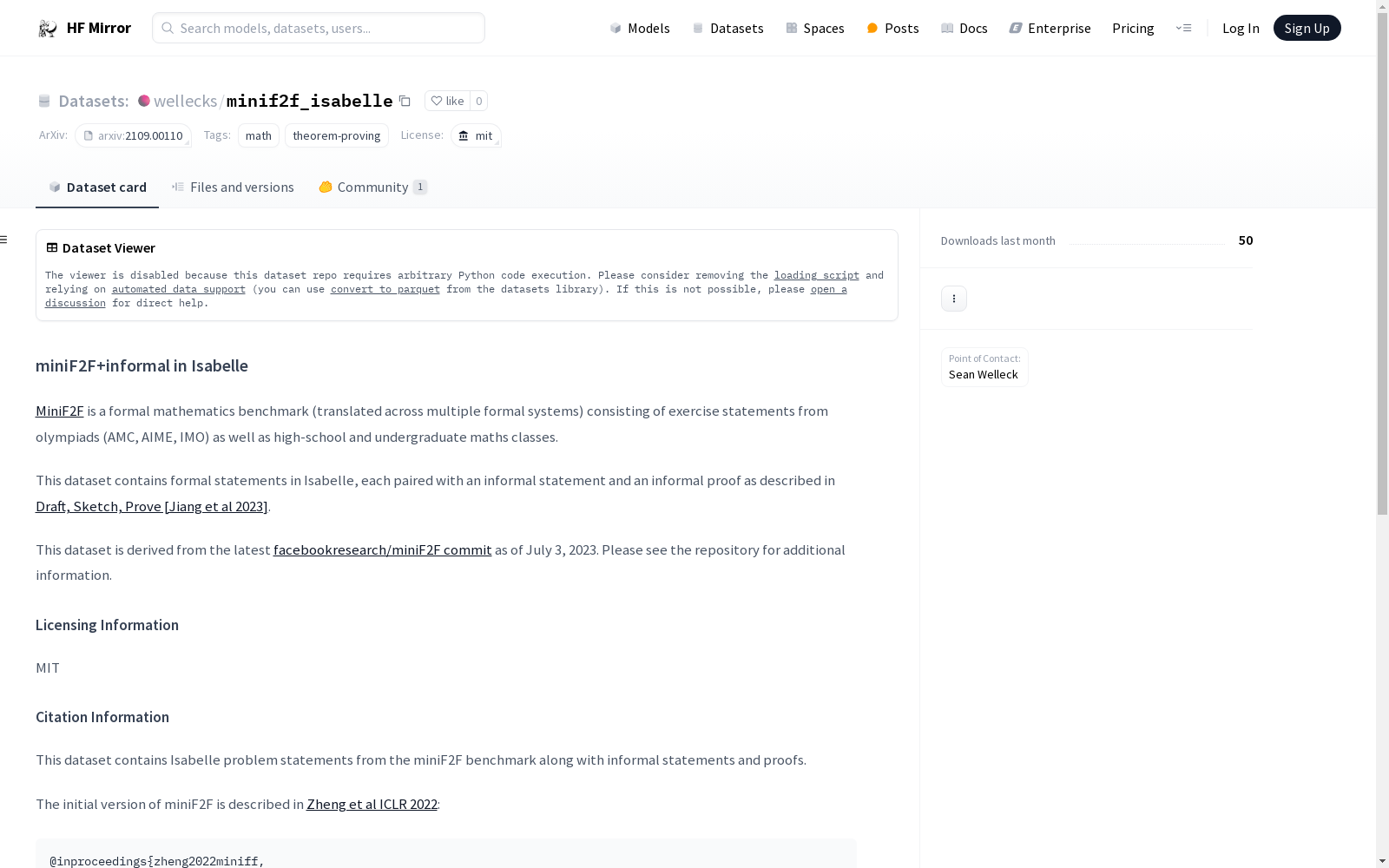
Task: Open the Posts section
Action: 892,28
